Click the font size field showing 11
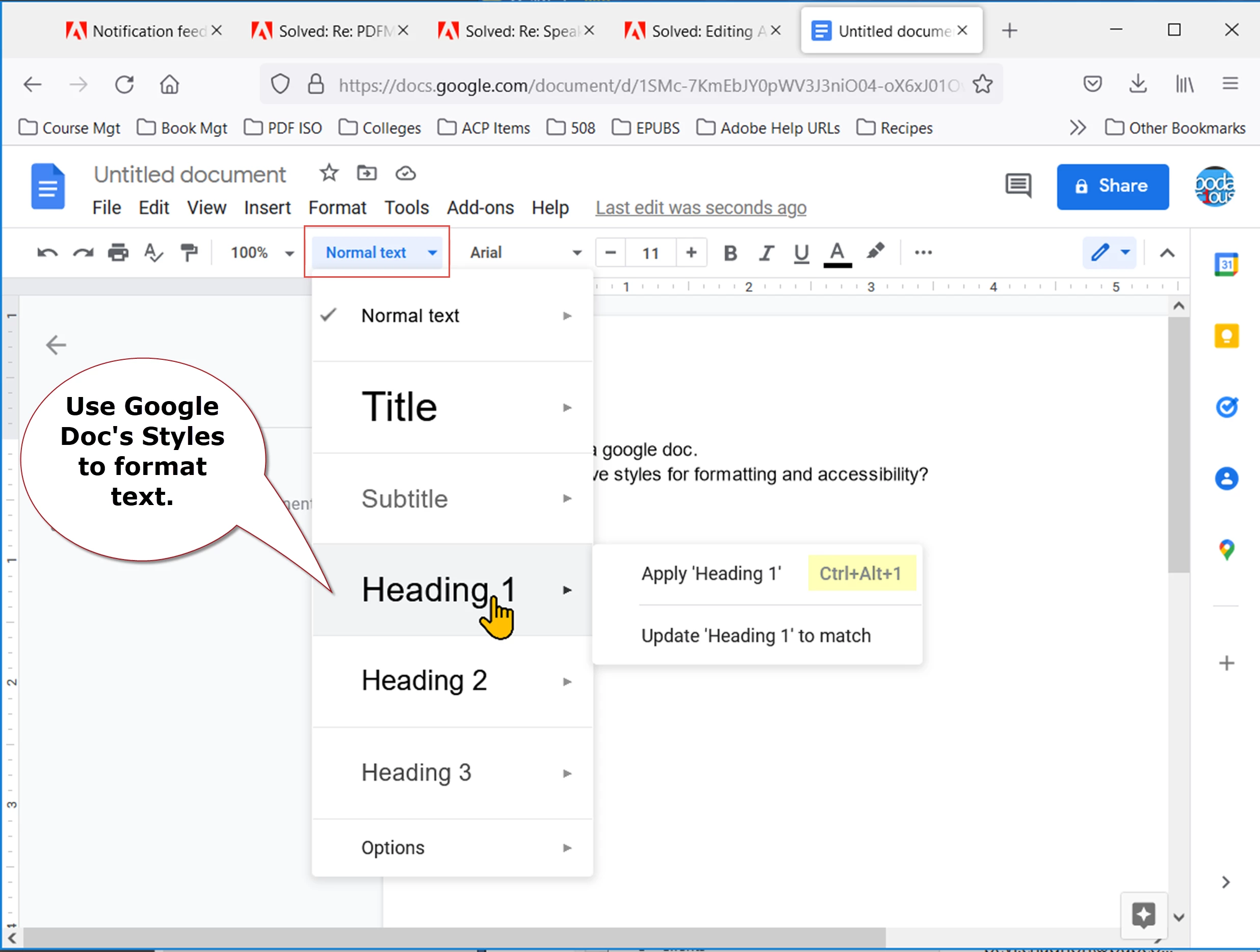The width and height of the screenshot is (1260, 952). (x=650, y=253)
